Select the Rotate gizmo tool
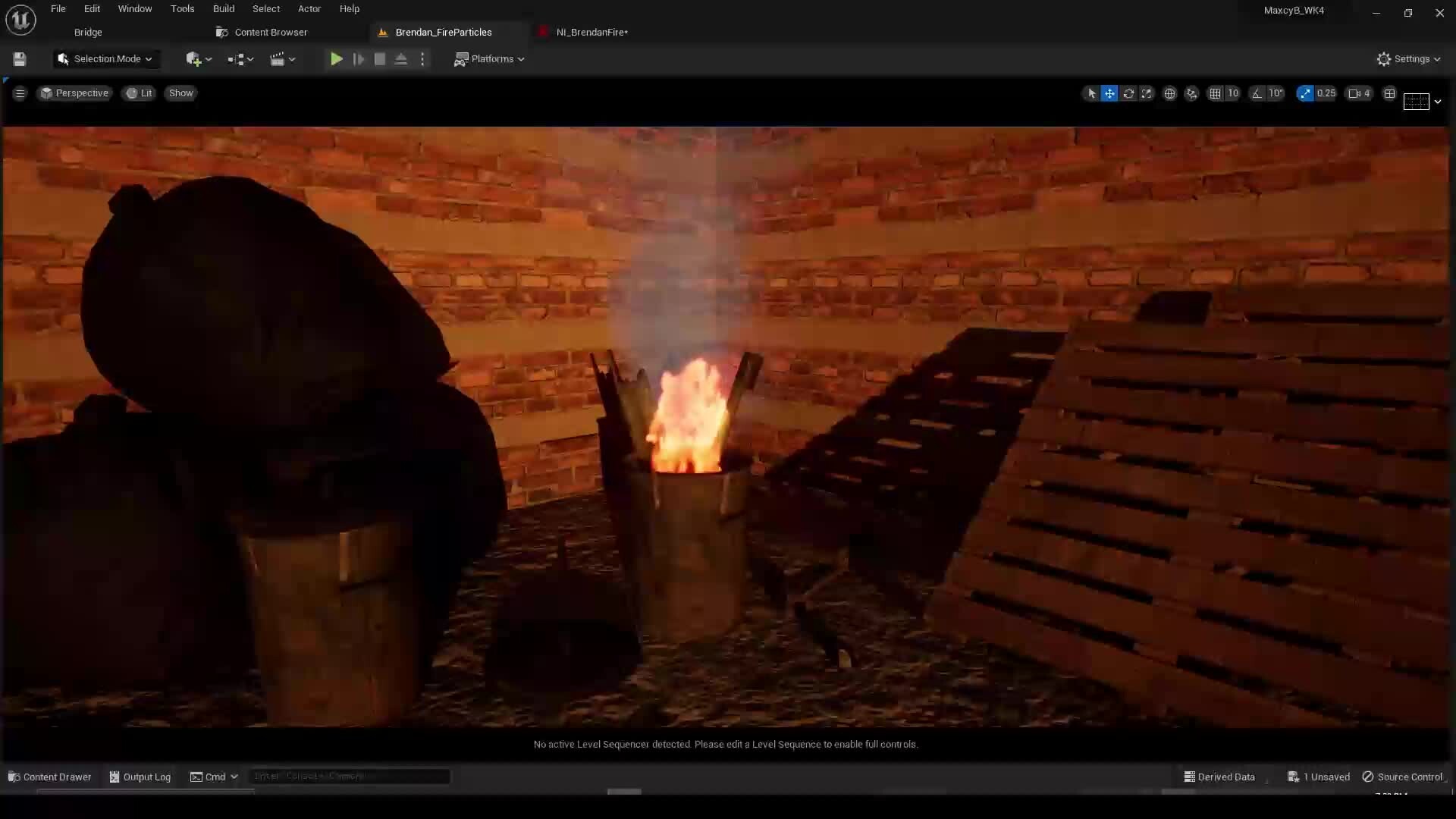This screenshot has width=1456, height=819. (x=1129, y=93)
